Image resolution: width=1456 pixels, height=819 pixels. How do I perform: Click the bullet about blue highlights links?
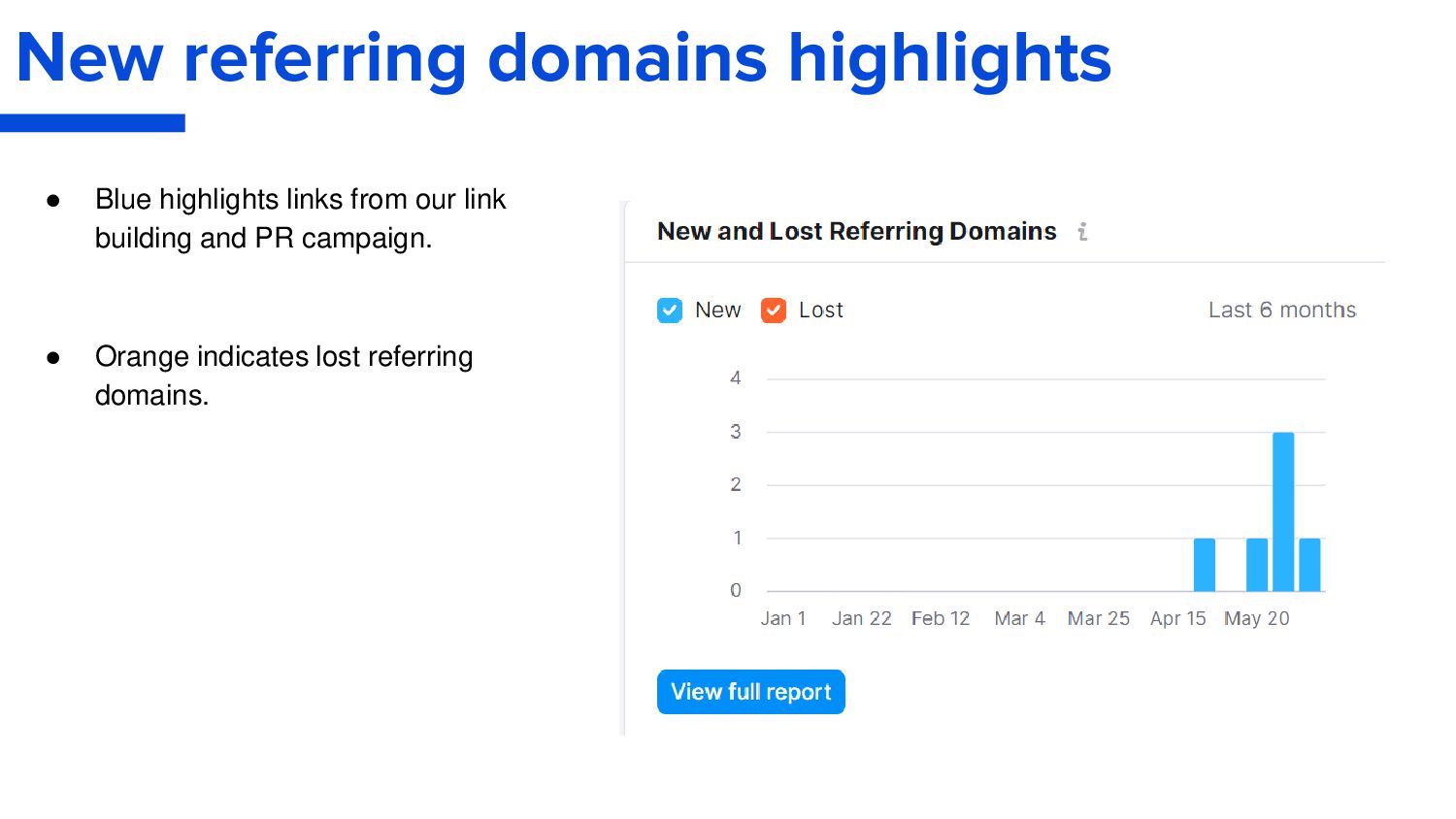coord(300,218)
